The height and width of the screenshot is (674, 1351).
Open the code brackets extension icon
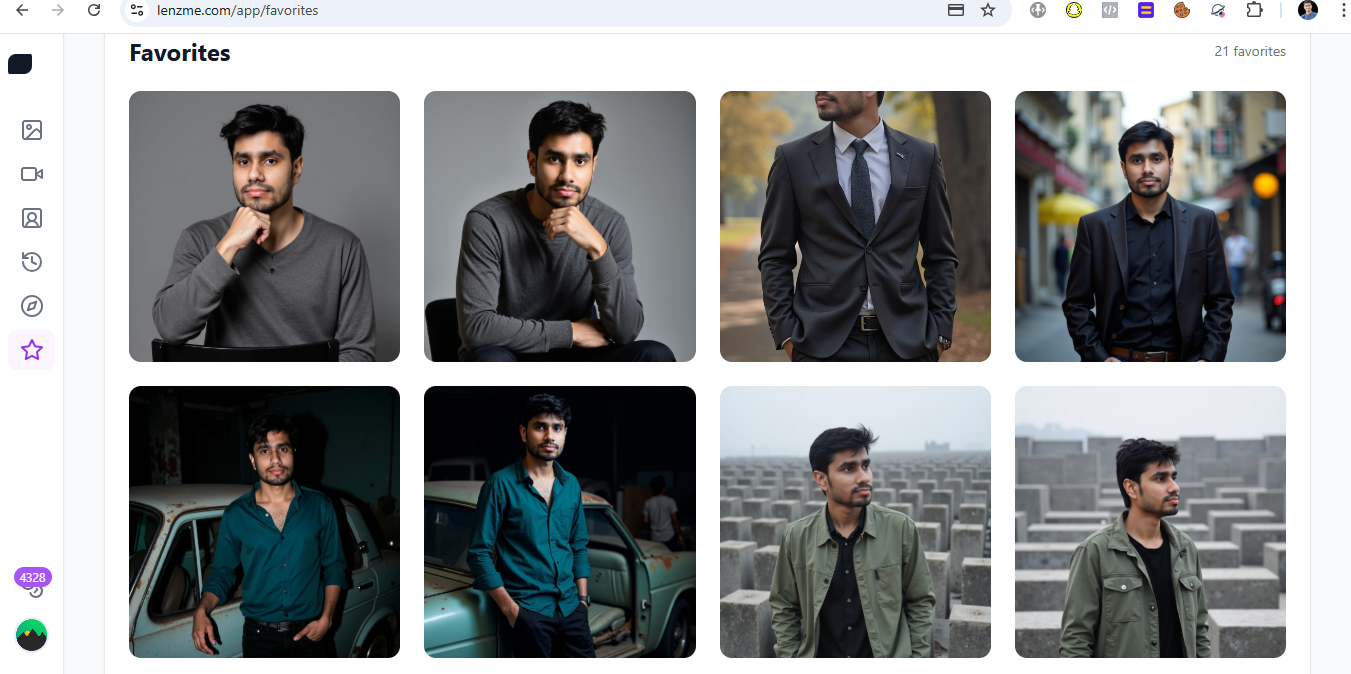point(1110,10)
